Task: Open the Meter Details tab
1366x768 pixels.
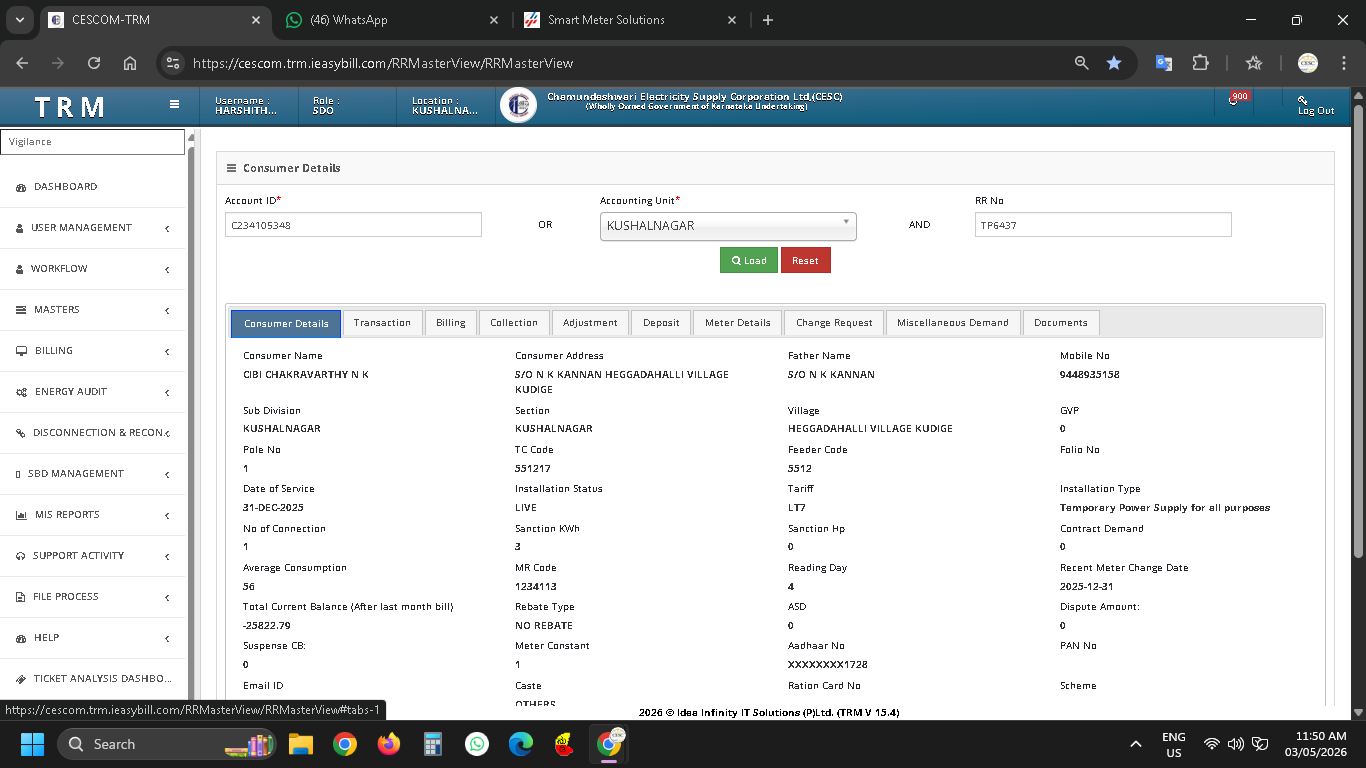Action: pos(737,323)
